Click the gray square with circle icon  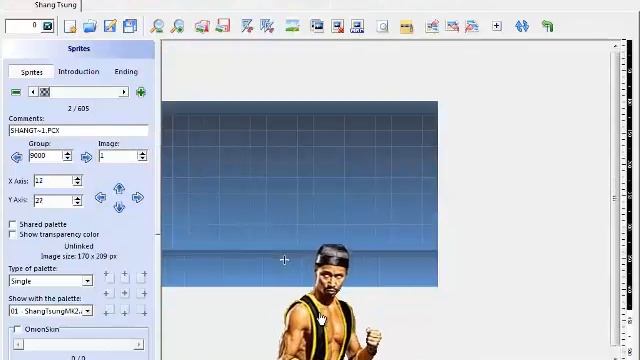(382, 27)
